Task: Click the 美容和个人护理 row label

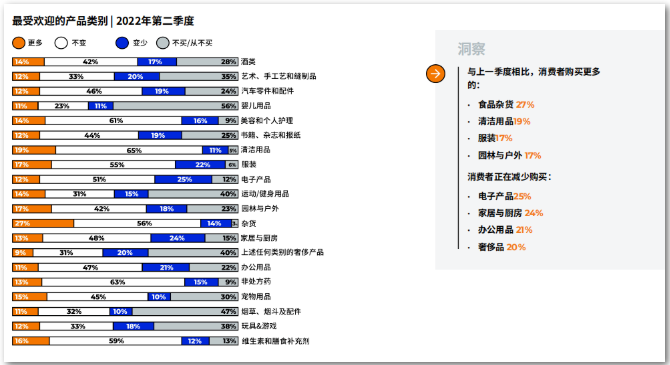Action: tap(267, 121)
